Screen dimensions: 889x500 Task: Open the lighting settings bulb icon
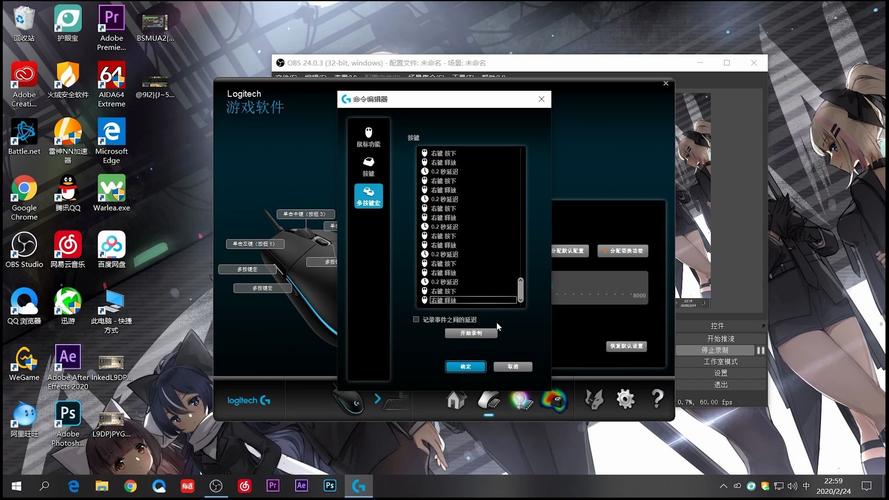point(522,400)
